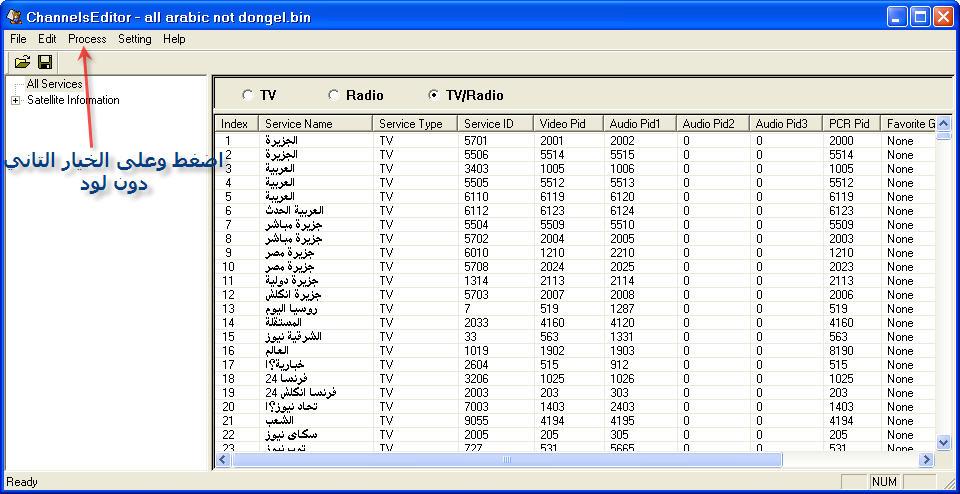This screenshot has width=960, height=494.
Task: Click the Favorite G column header
Action: click(908, 124)
